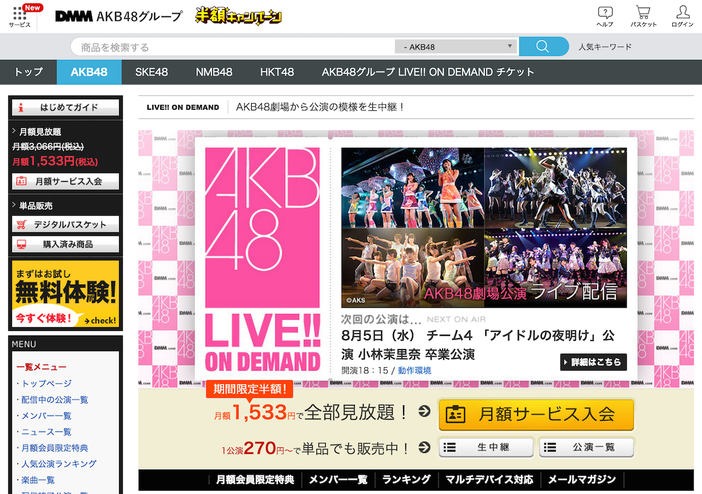Click マルチデバイス対応 in bottom black bar
The height and width of the screenshot is (494, 702).
coord(489,480)
